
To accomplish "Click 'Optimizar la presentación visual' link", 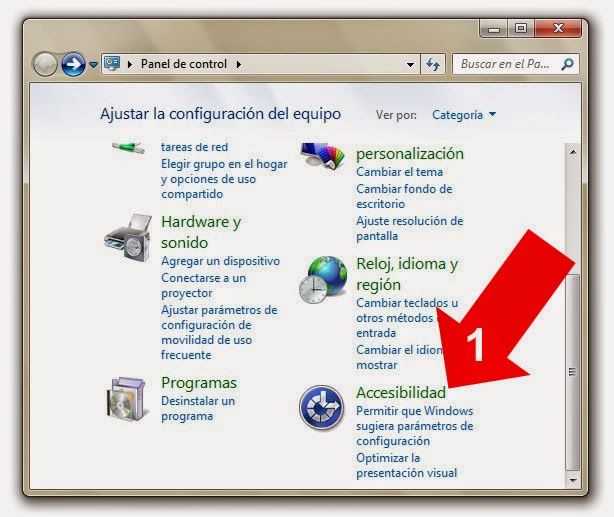I will click(406, 465).
